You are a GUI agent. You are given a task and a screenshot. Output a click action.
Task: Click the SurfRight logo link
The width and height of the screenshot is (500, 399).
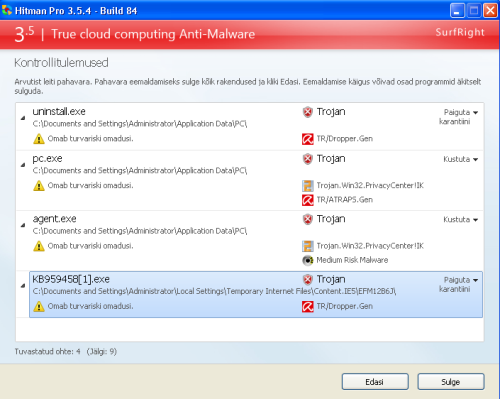[x=460, y=32]
